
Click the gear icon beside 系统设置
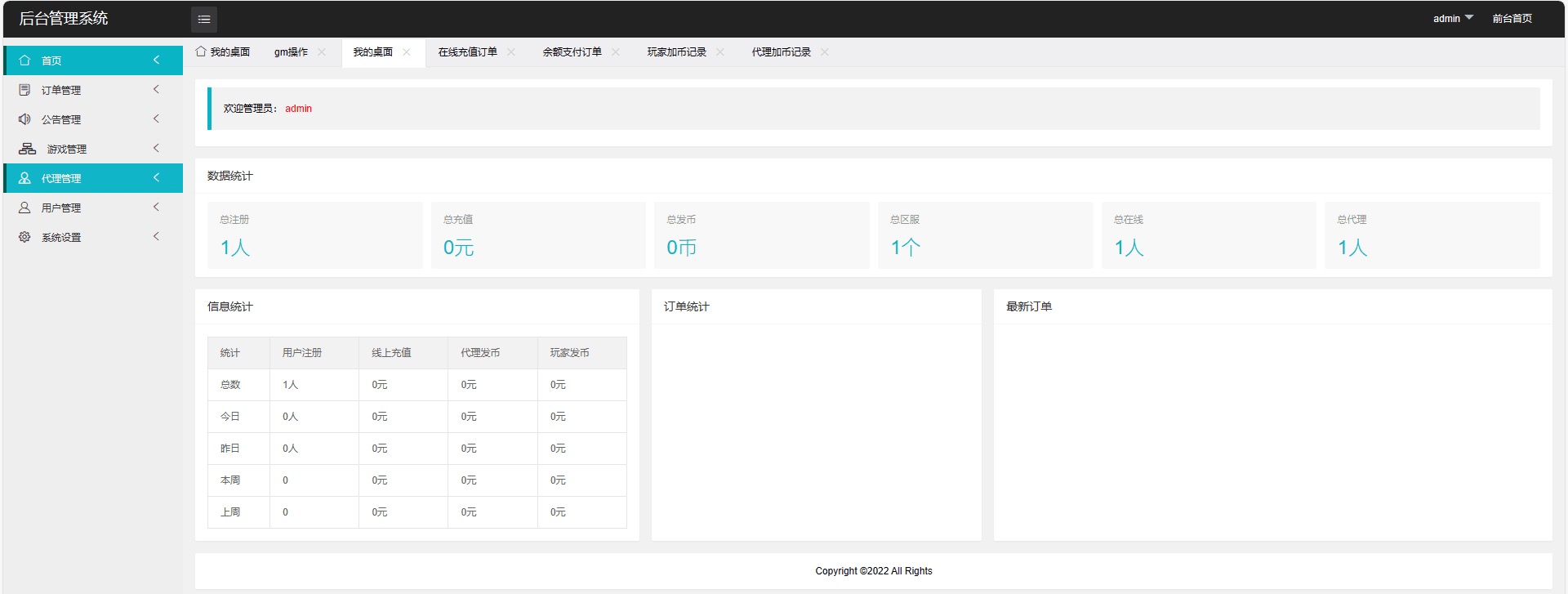(x=24, y=237)
